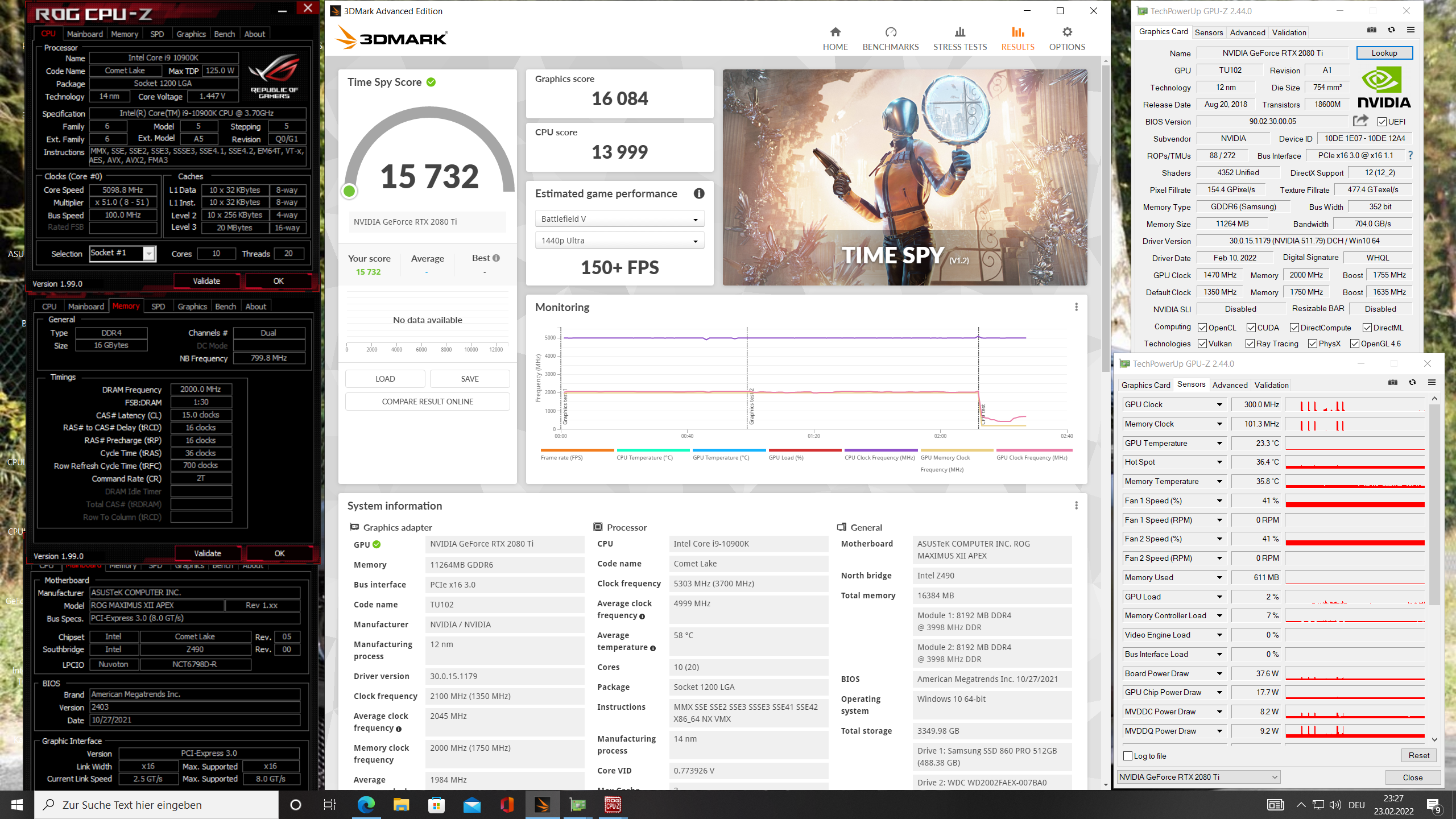
Task: Click CPU-Z taskbar icon
Action: [613, 805]
